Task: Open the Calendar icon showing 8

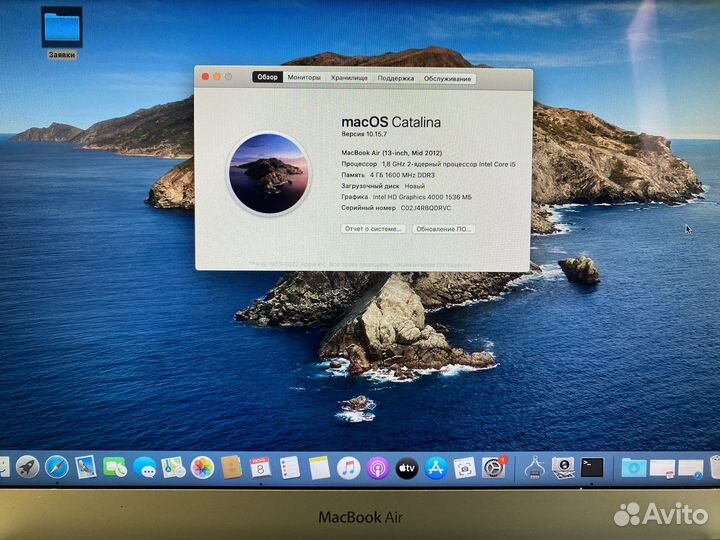Action: pos(261,468)
